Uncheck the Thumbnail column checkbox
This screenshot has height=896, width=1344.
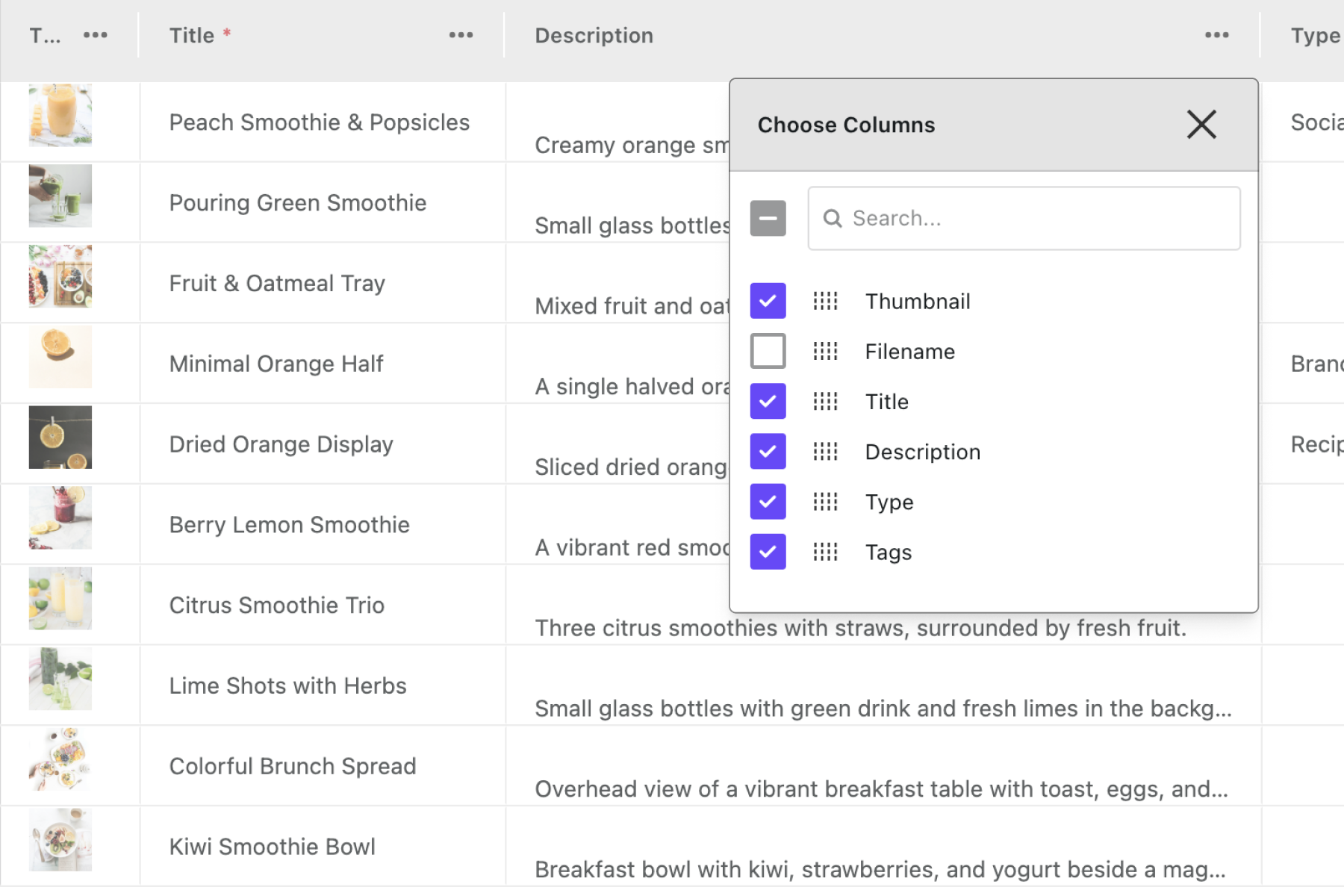pyautogui.click(x=768, y=301)
